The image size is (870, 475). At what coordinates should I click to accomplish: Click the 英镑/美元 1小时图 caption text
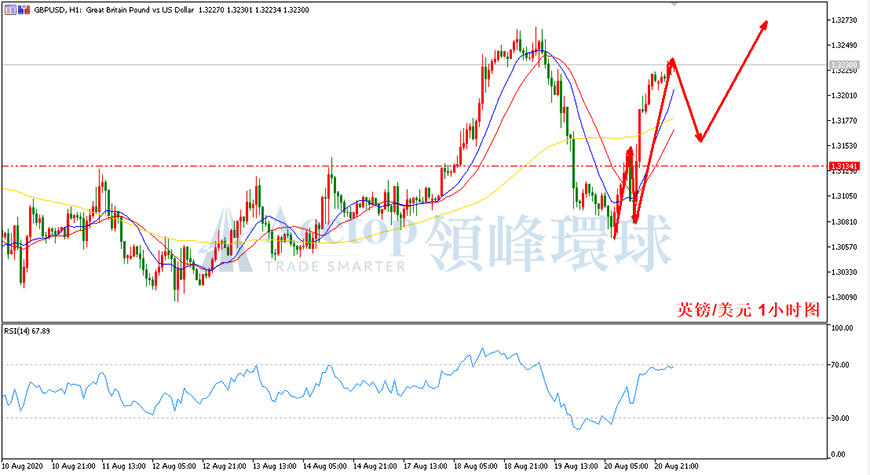point(748,309)
